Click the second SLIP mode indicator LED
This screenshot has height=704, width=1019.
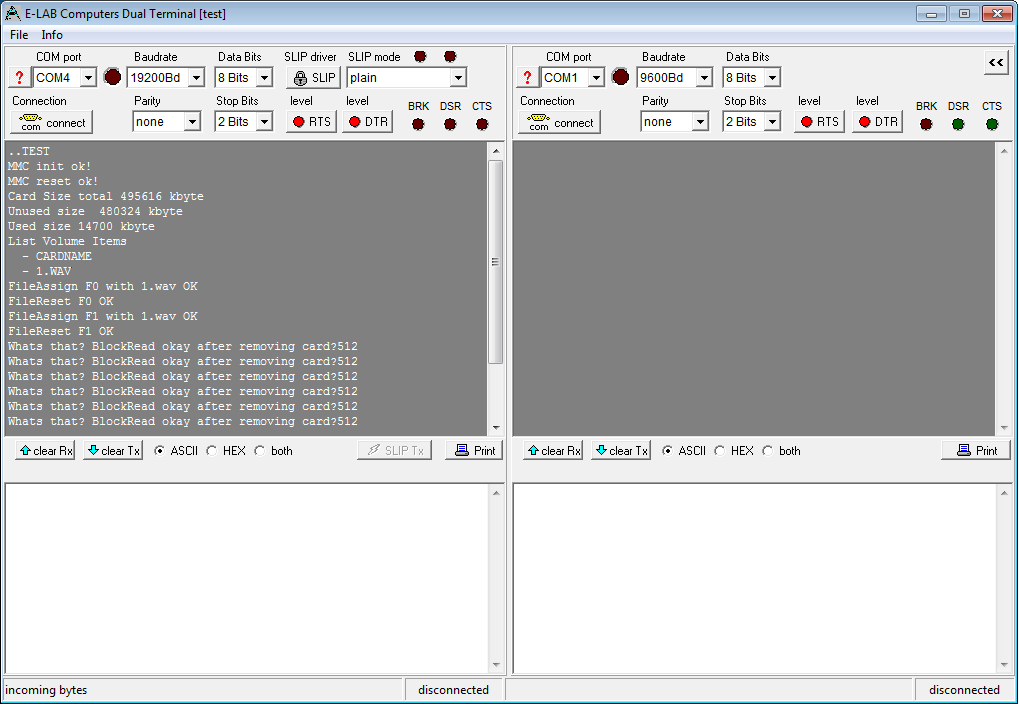pyautogui.click(x=450, y=57)
